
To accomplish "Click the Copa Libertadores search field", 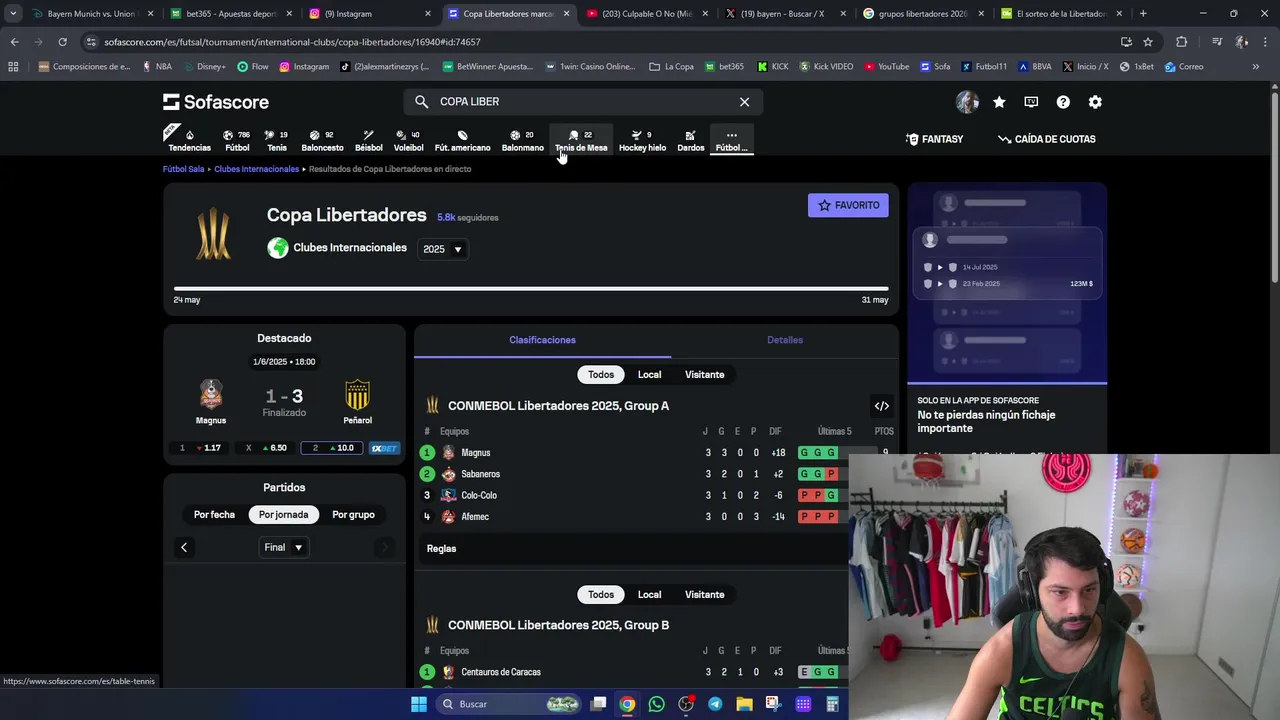I will pyautogui.click(x=583, y=102).
